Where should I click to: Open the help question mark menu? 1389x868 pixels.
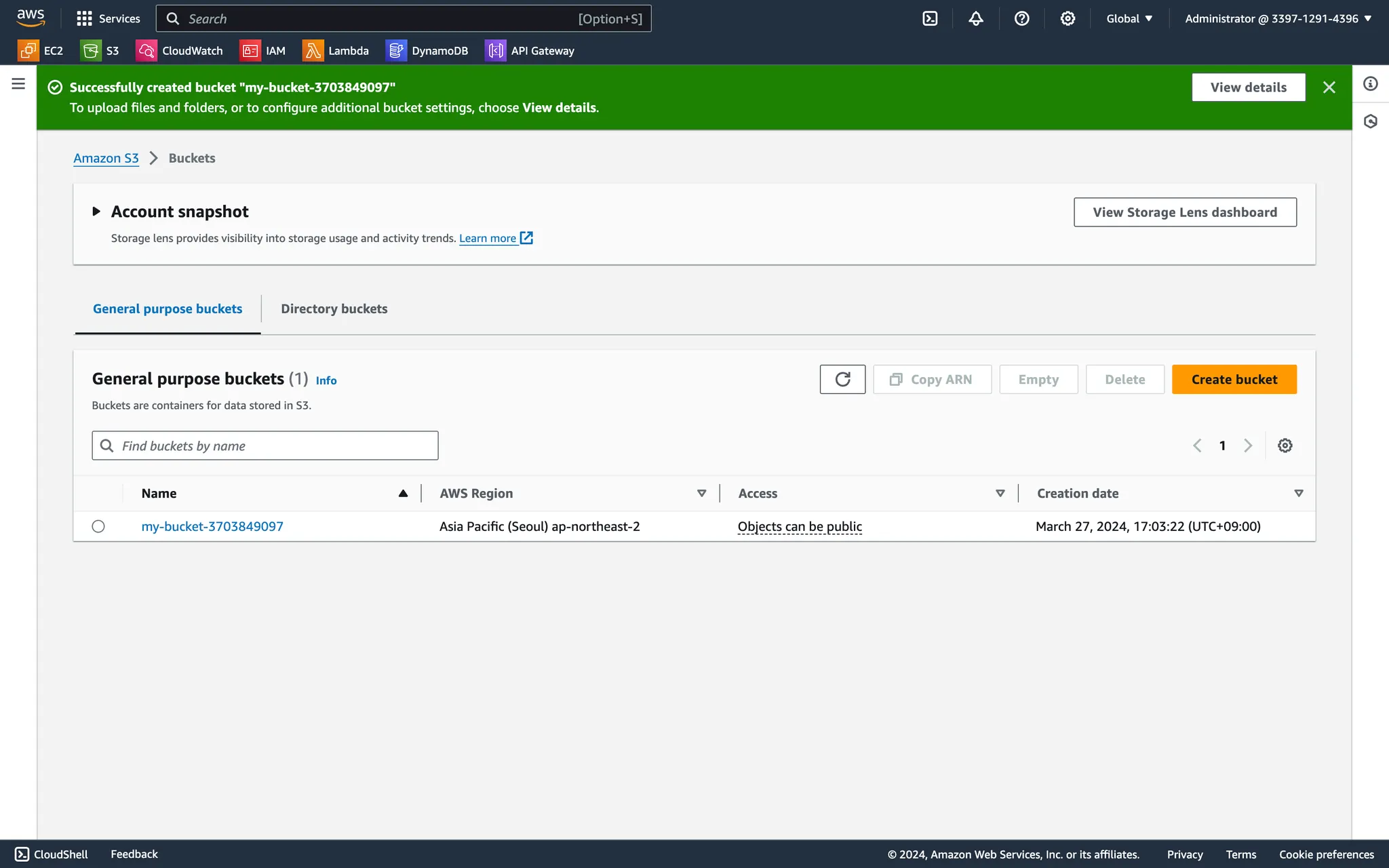pyautogui.click(x=1021, y=18)
